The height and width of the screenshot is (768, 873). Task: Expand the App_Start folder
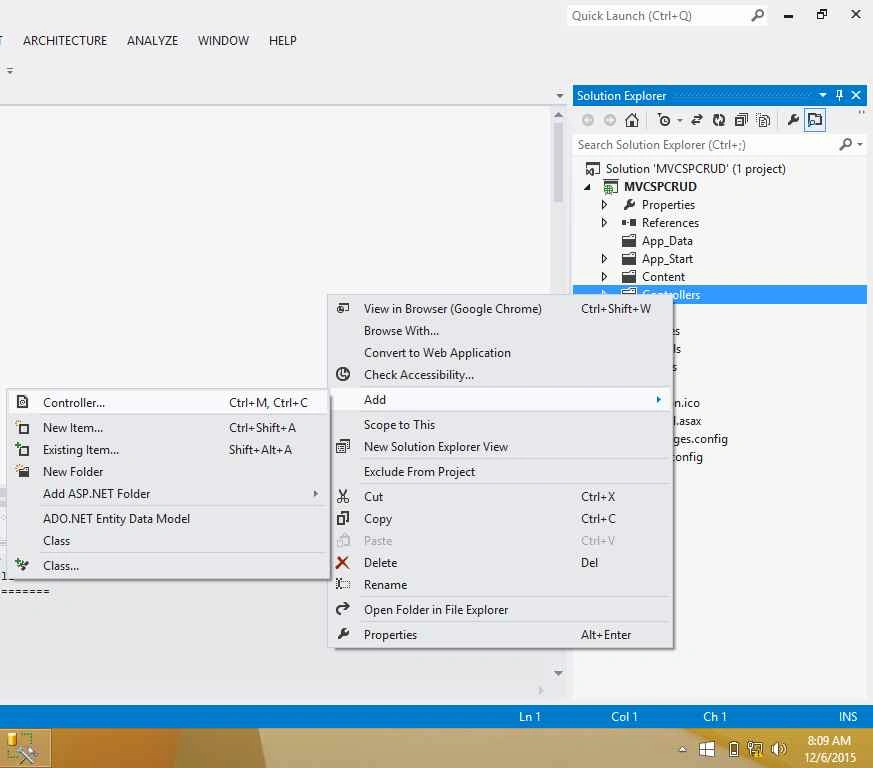click(604, 259)
